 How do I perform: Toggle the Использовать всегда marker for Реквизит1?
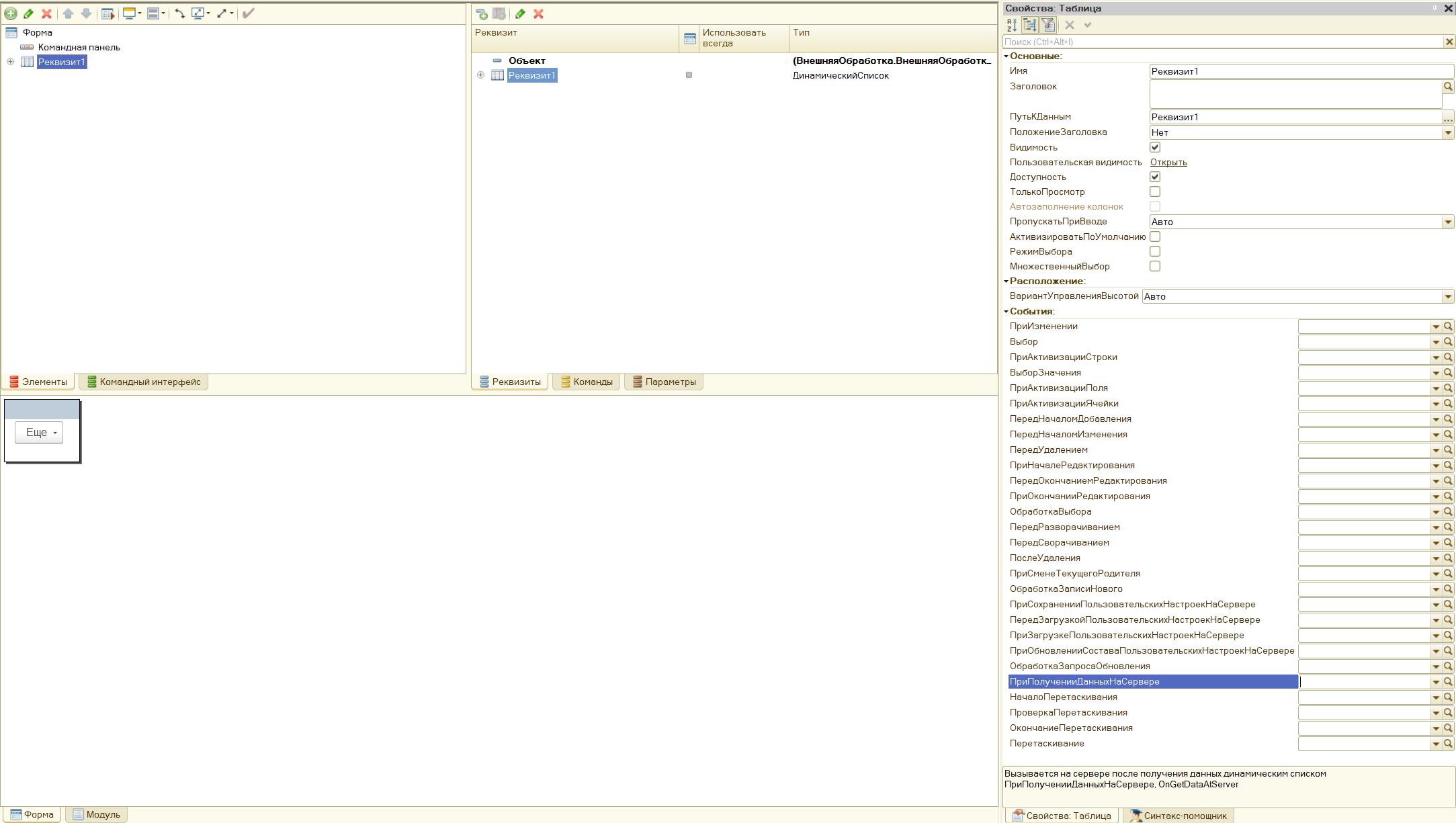coord(689,75)
